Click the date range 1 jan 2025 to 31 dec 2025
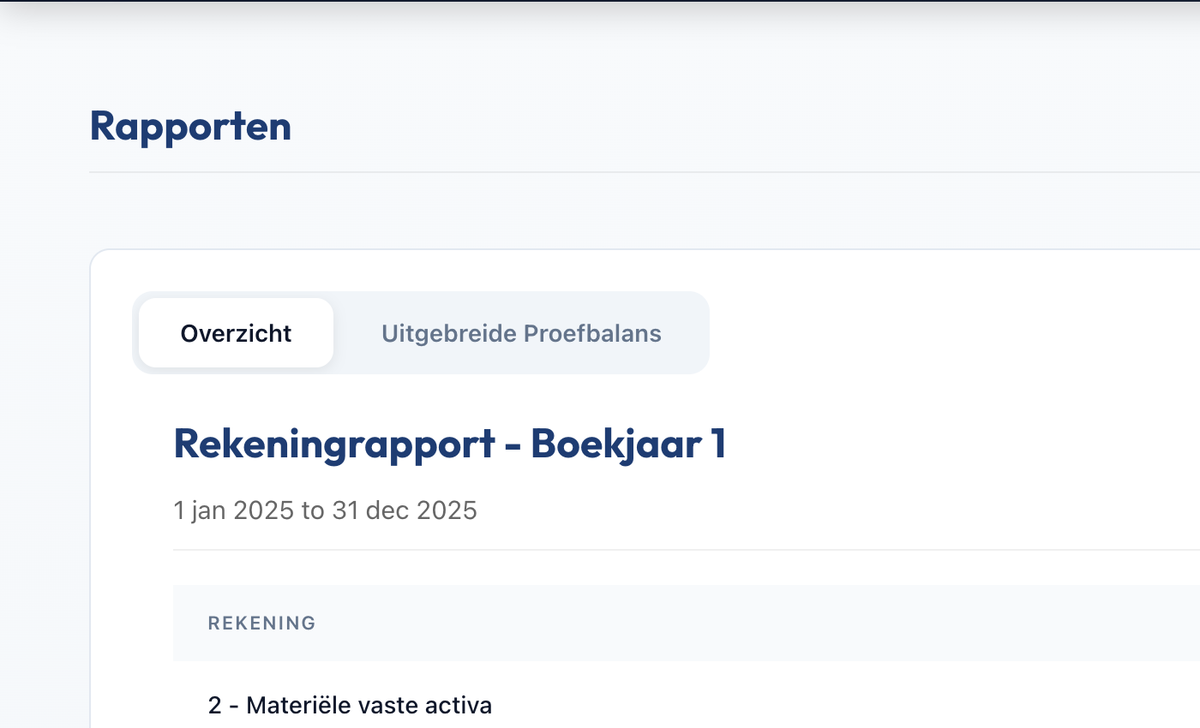Image resolution: width=1200 pixels, height=728 pixels. point(325,510)
